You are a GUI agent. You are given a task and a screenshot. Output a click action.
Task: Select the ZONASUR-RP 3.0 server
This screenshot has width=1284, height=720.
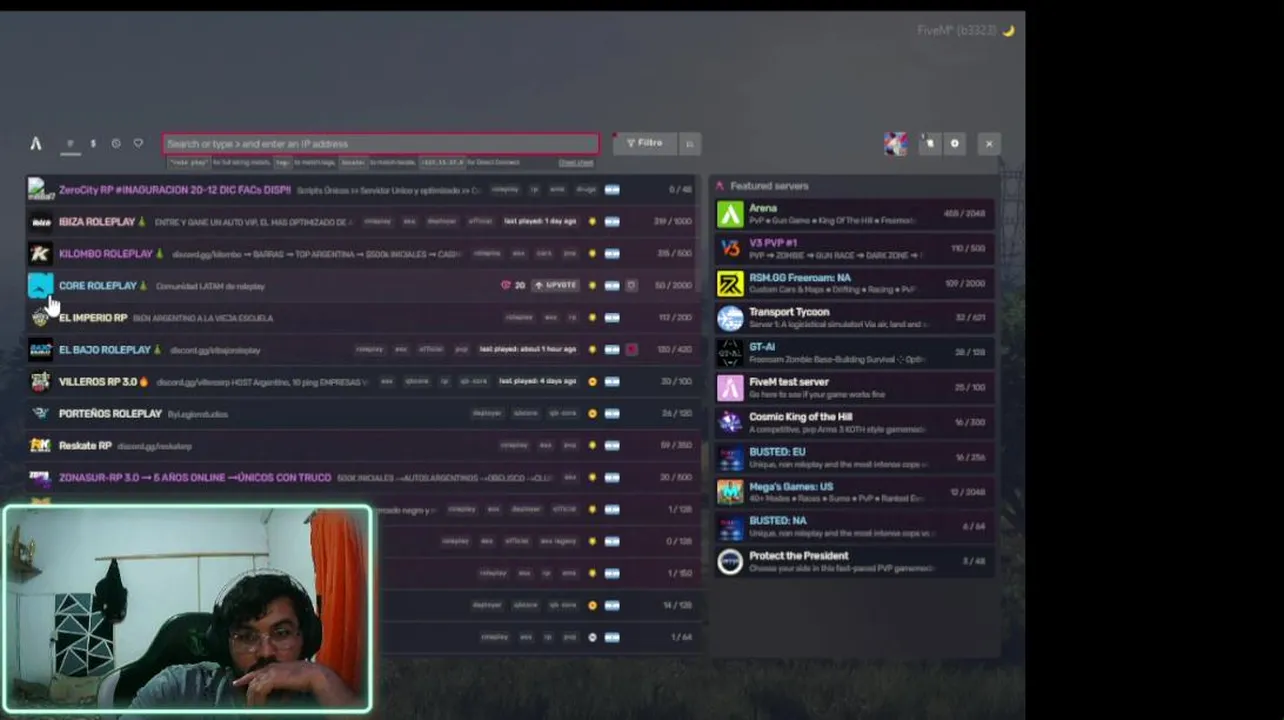point(362,478)
